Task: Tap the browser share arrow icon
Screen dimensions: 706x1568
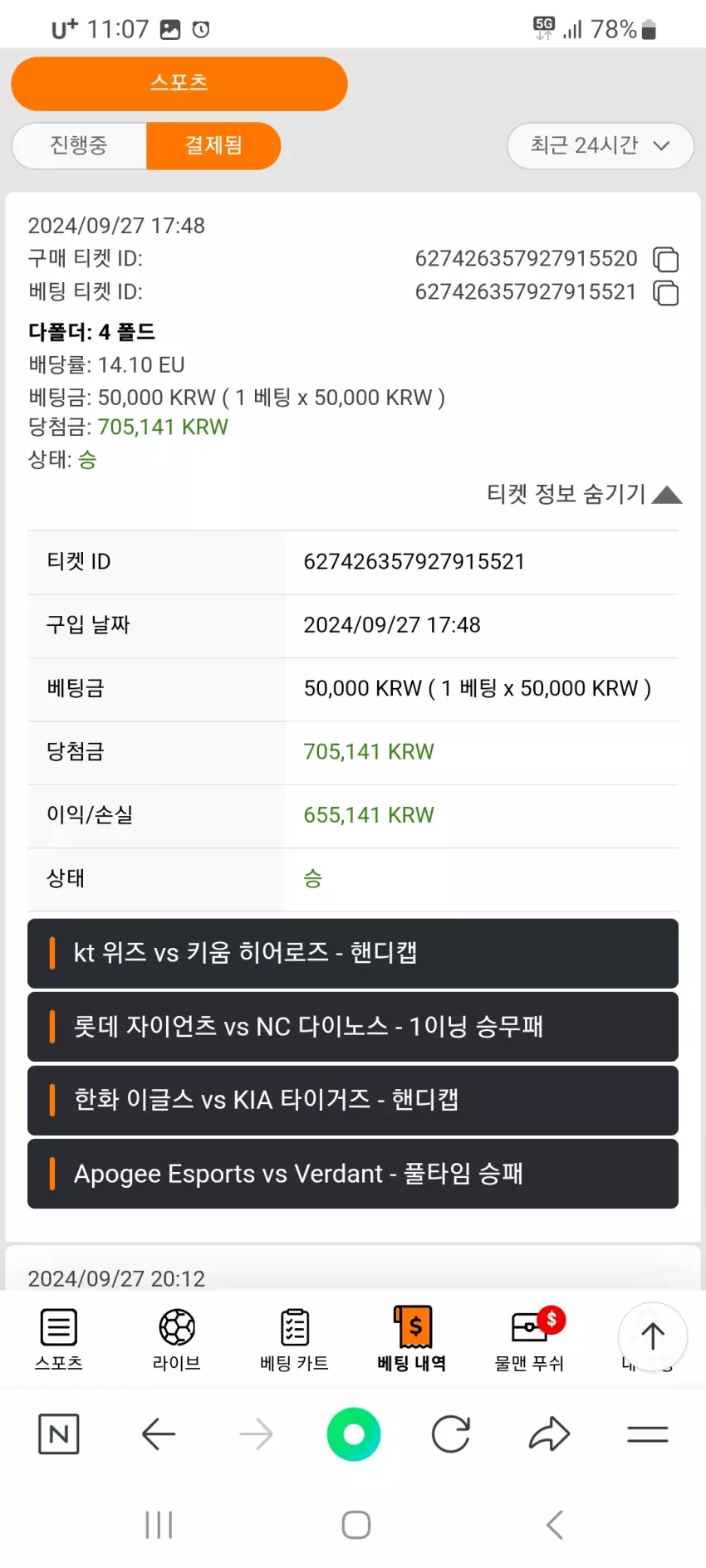Action: [x=549, y=1434]
